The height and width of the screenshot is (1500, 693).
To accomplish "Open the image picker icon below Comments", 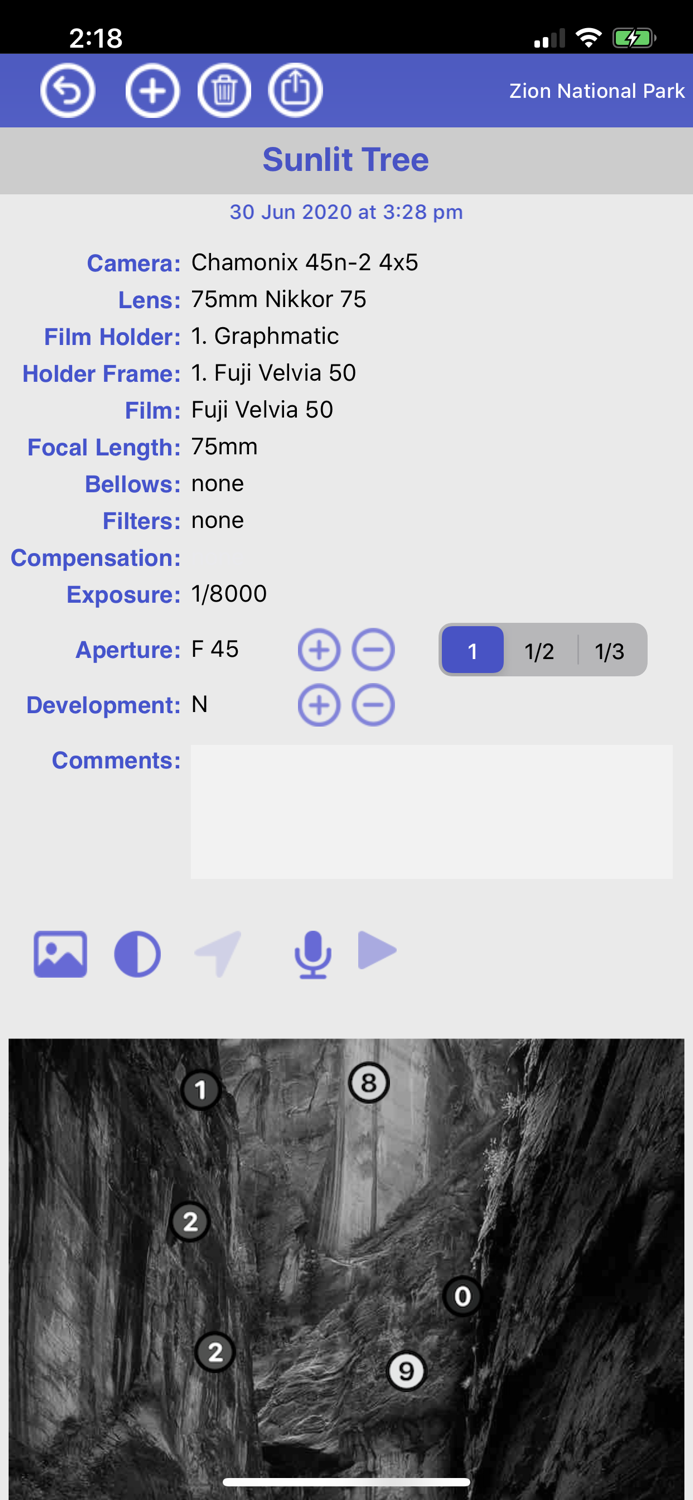I will [59, 953].
